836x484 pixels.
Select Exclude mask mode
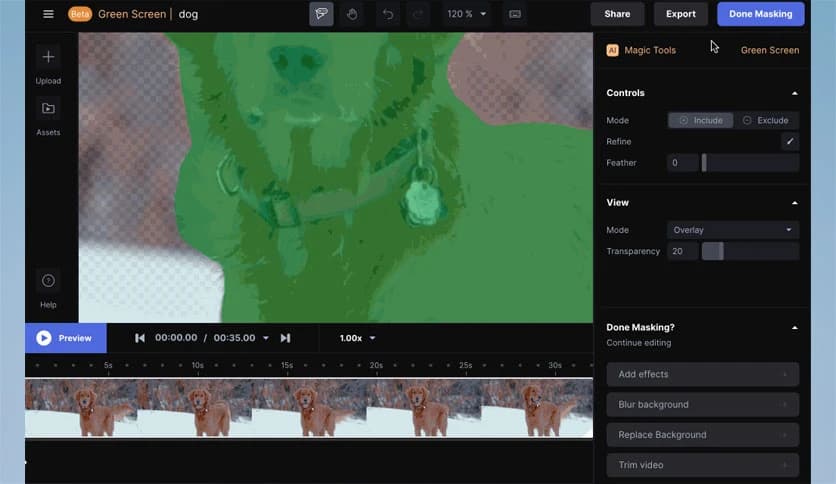[766, 120]
